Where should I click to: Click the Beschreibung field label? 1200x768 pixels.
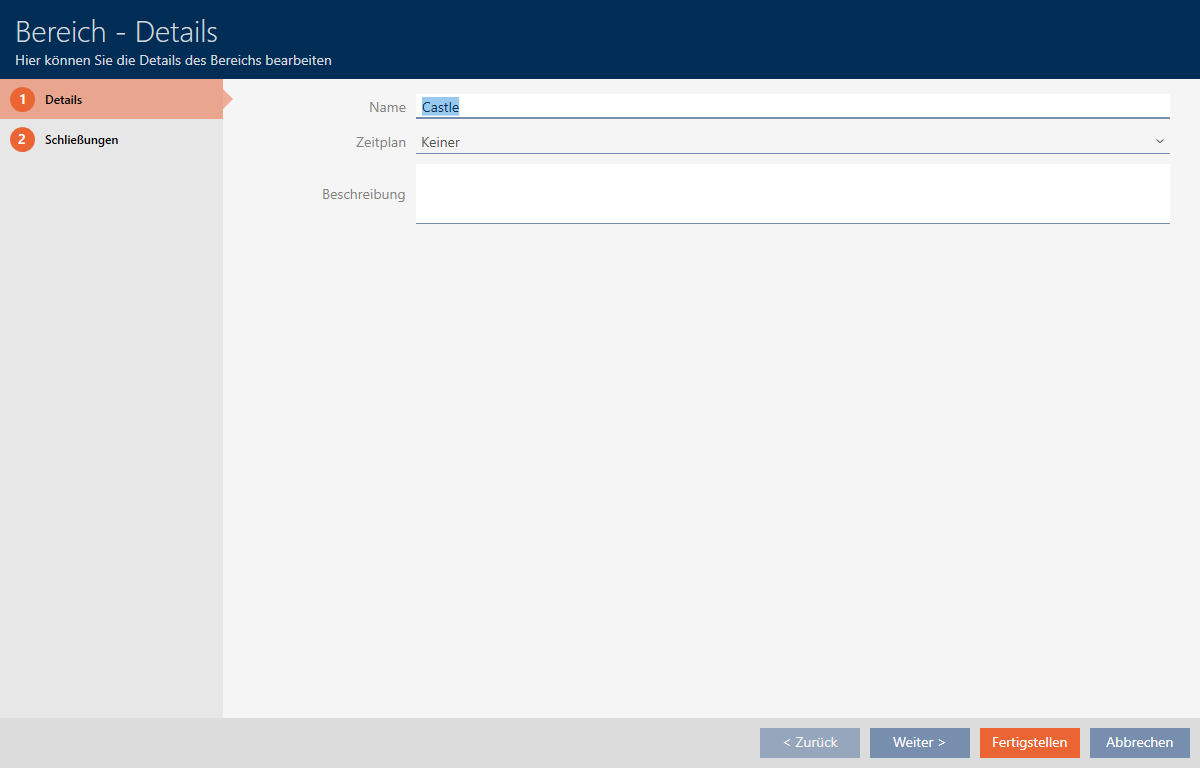coord(363,194)
